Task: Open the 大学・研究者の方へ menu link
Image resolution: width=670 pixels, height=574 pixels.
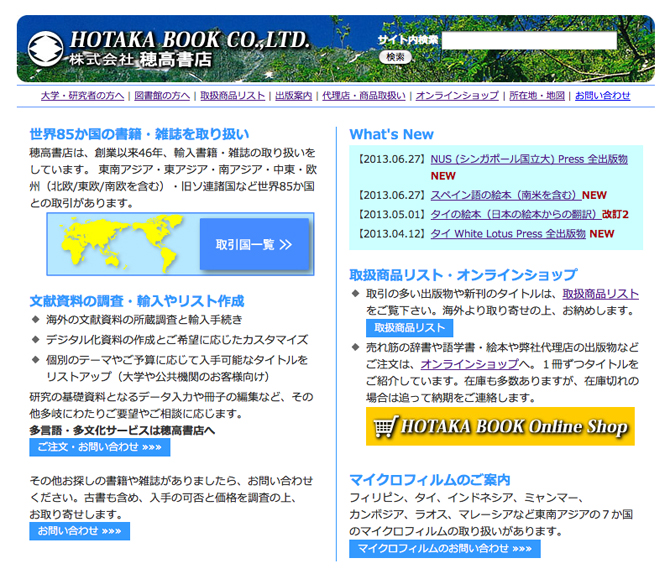Action: pos(82,96)
